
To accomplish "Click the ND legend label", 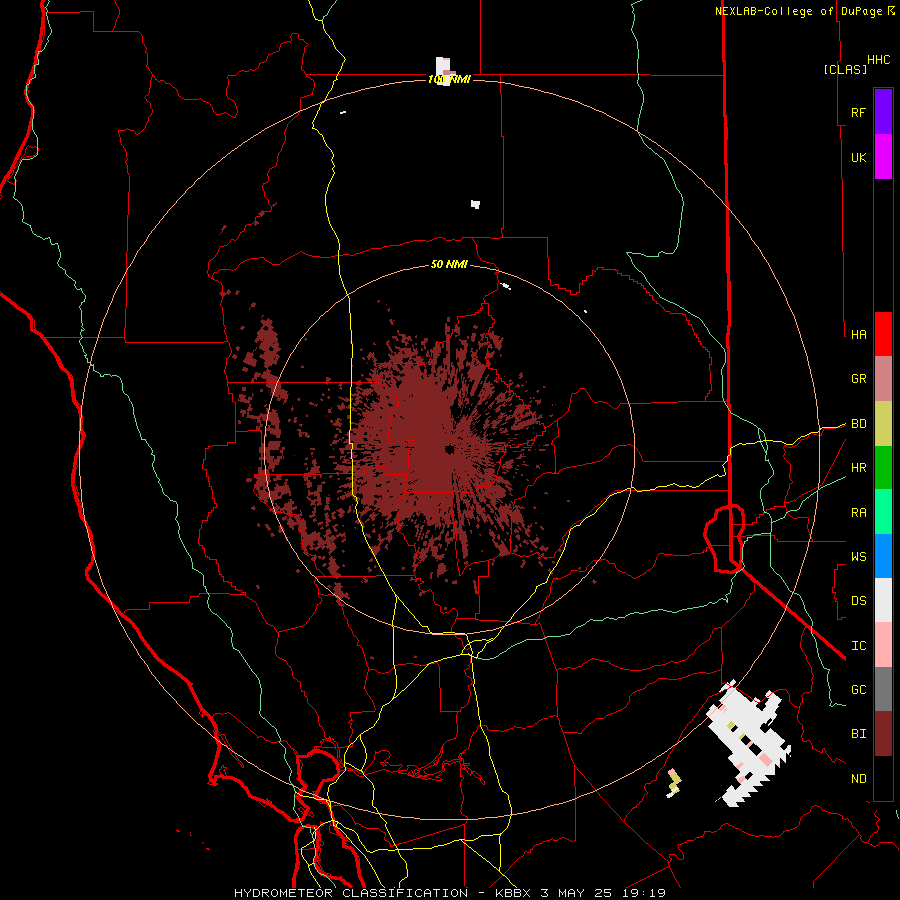I will [x=858, y=778].
